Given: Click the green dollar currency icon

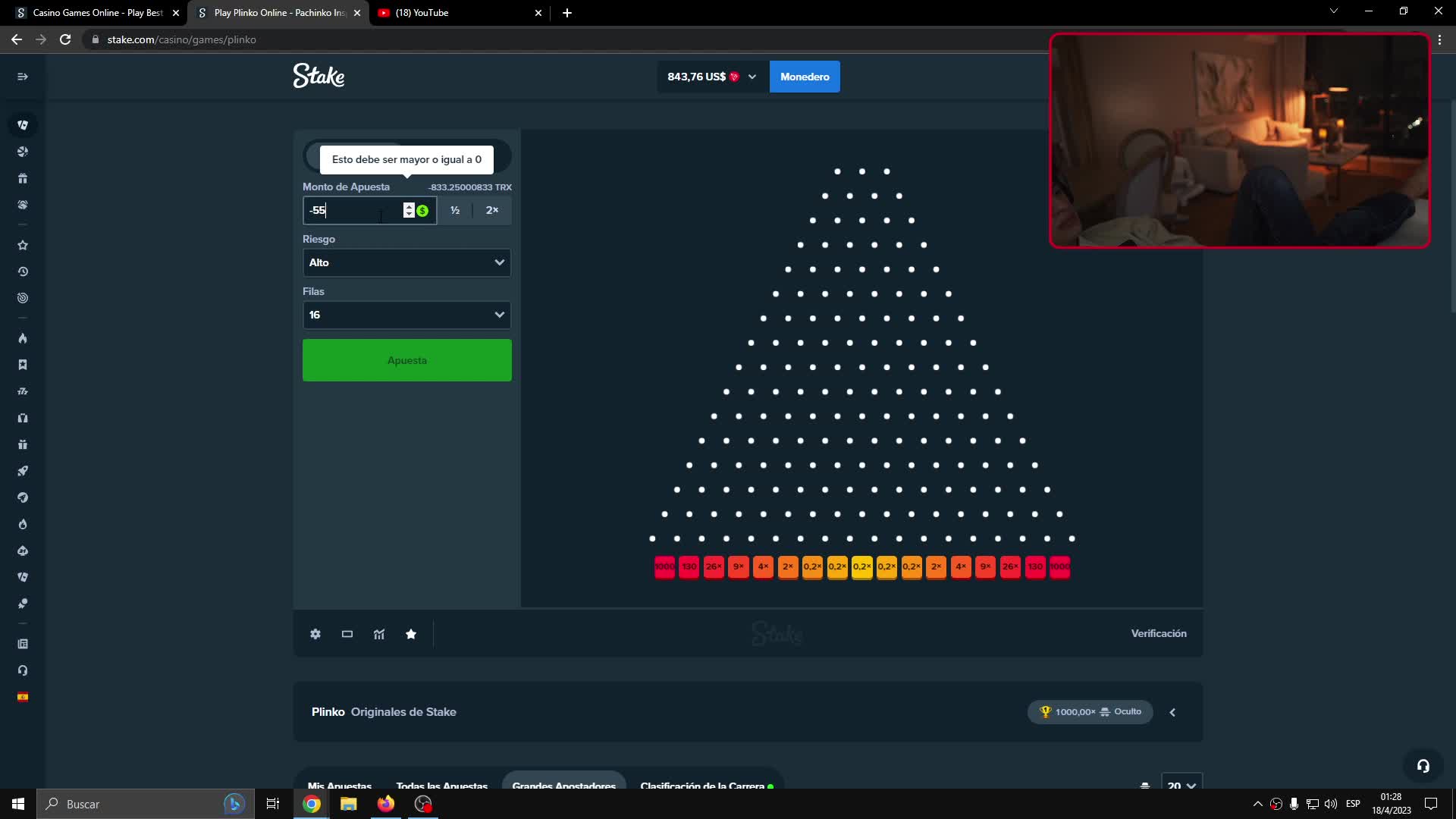Looking at the screenshot, I should tap(423, 211).
